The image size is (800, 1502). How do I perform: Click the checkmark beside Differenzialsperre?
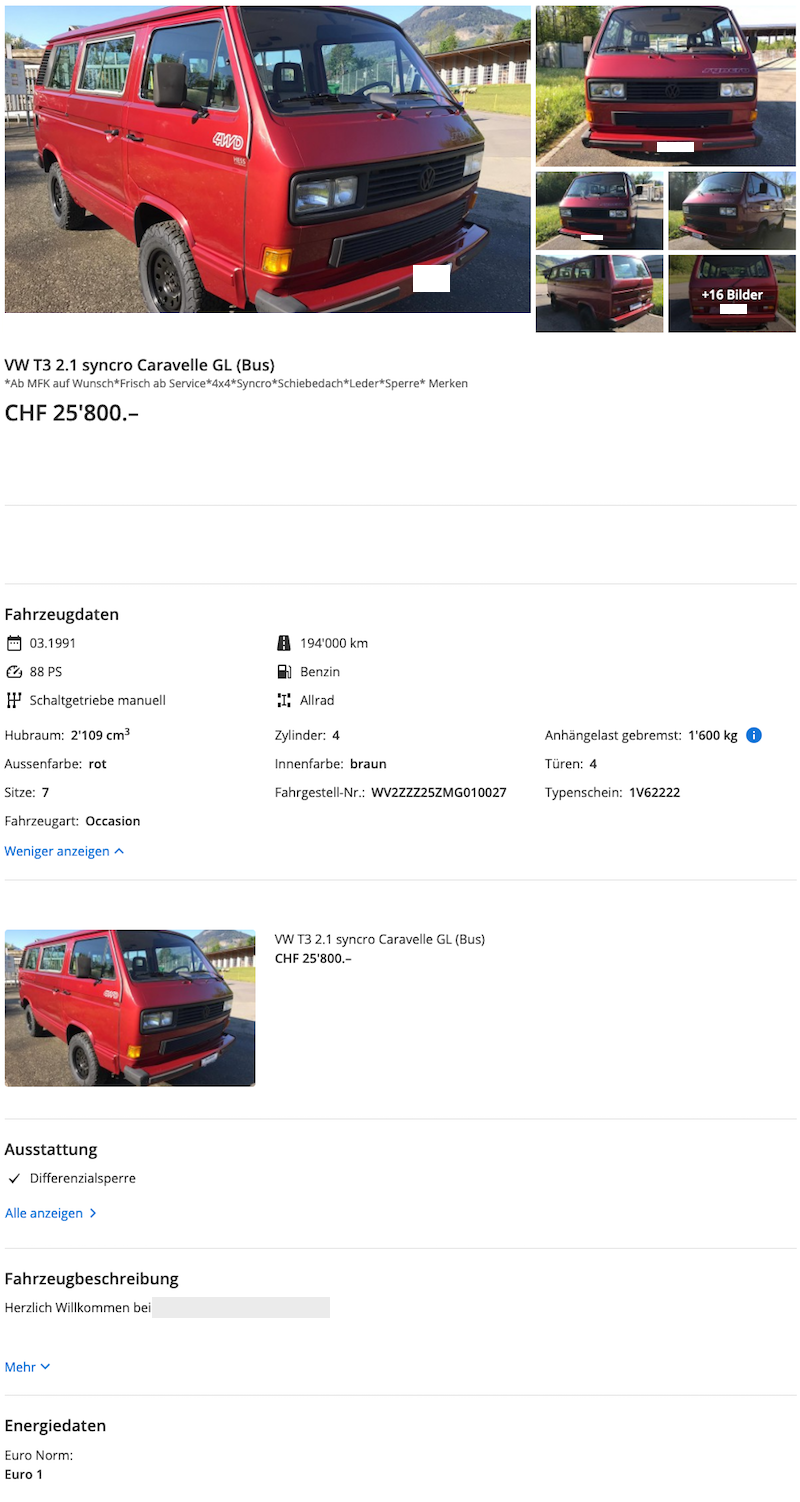pyautogui.click(x=14, y=1179)
